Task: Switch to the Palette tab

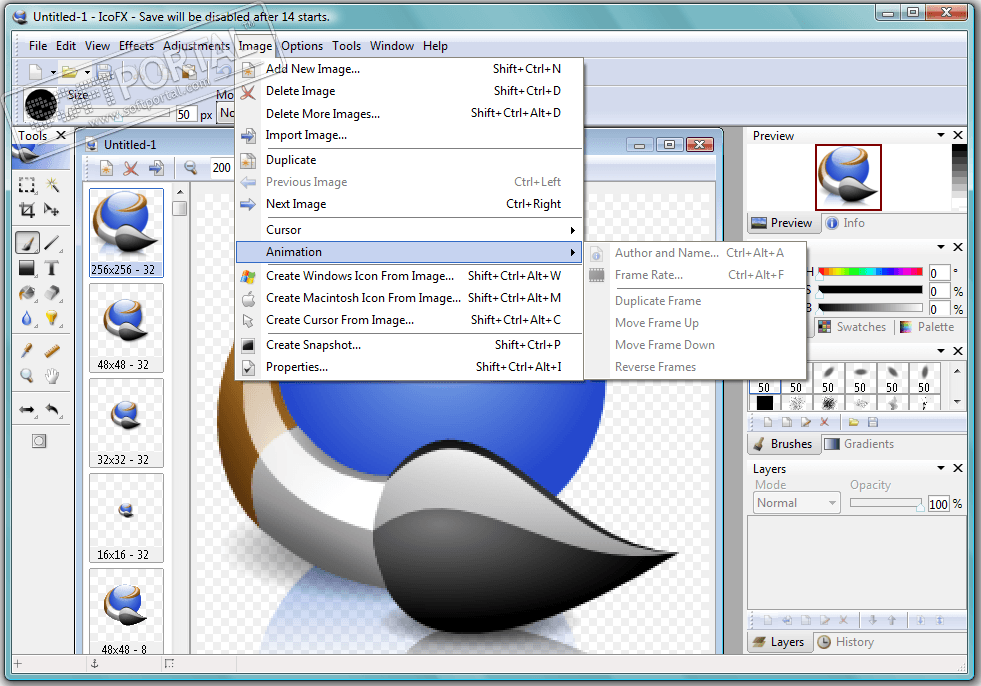Action: coord(927,327)
